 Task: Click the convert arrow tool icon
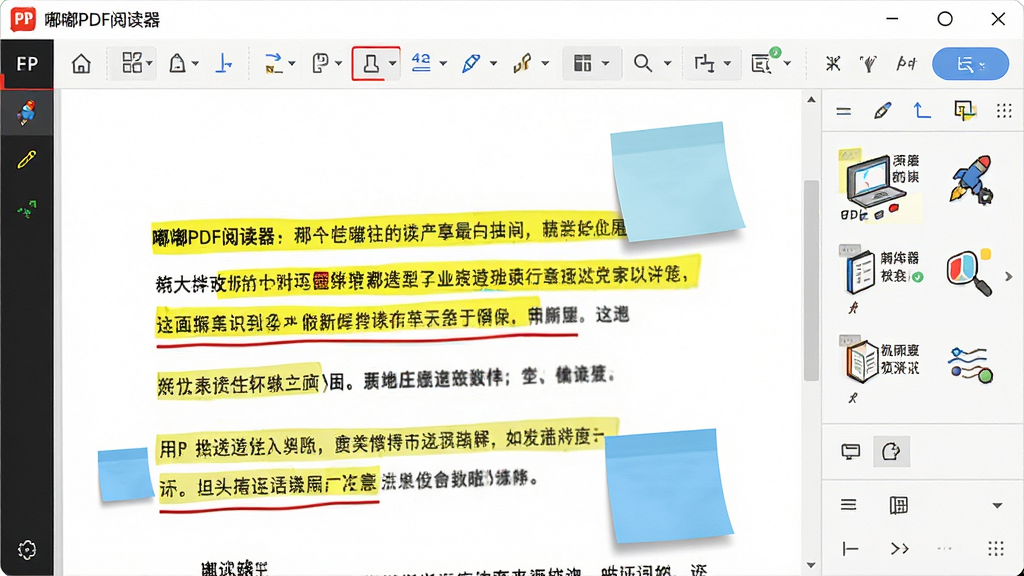pyautogui.click(x=274, y=63)
